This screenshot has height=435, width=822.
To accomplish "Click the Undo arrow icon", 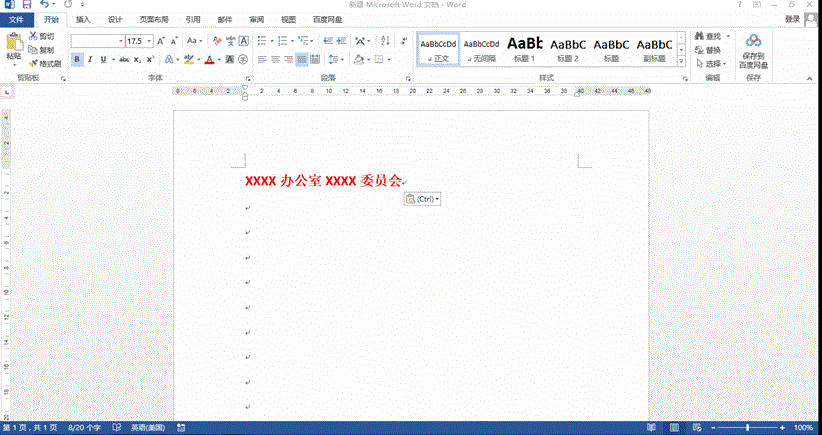I will 45,5.
